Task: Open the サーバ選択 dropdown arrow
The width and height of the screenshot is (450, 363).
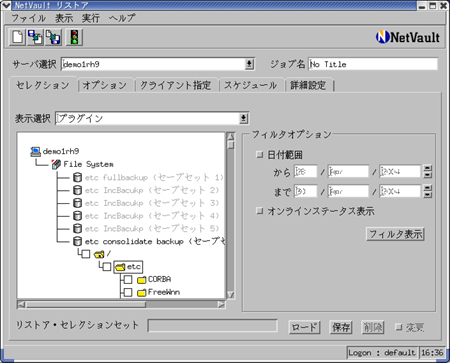Action: pos(249,64)
